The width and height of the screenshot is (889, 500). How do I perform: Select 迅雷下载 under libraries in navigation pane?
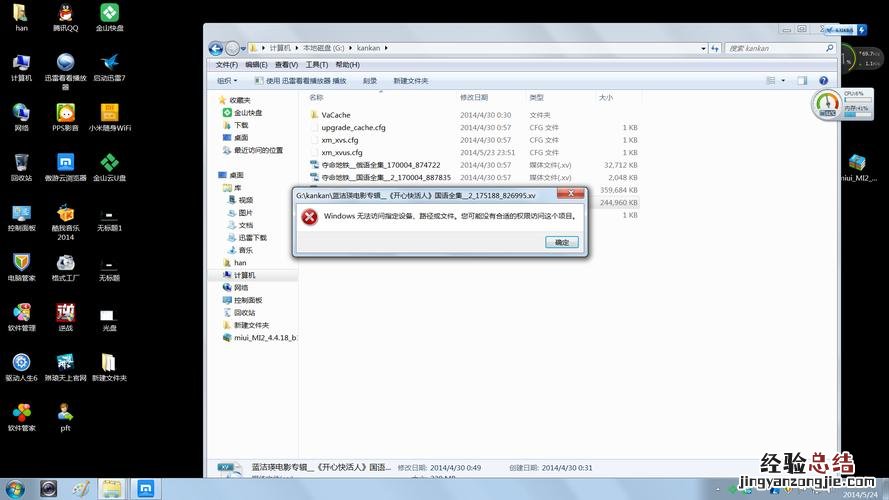(247, 238)
